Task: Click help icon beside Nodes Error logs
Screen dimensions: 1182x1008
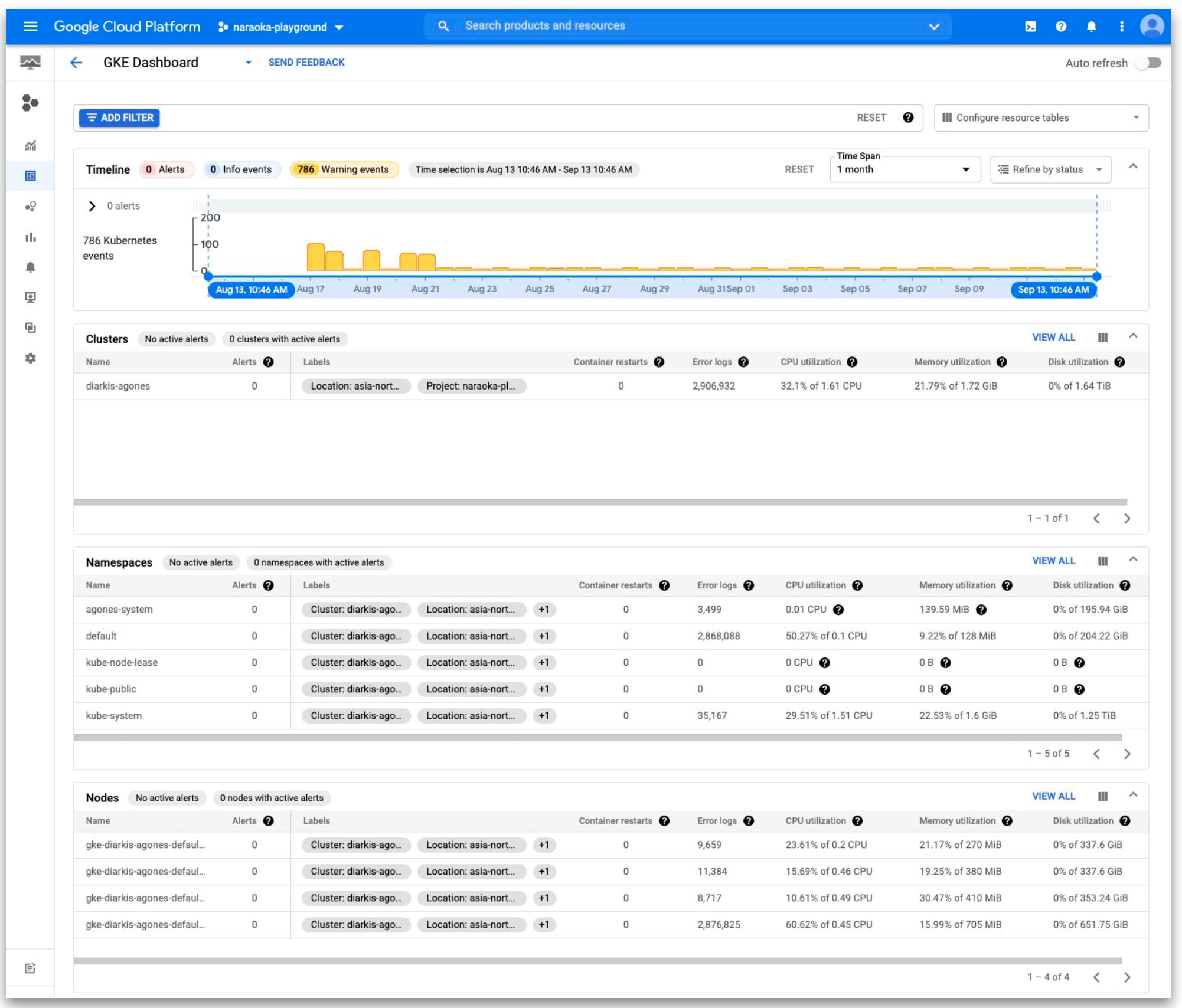Action: click(749, 822)
